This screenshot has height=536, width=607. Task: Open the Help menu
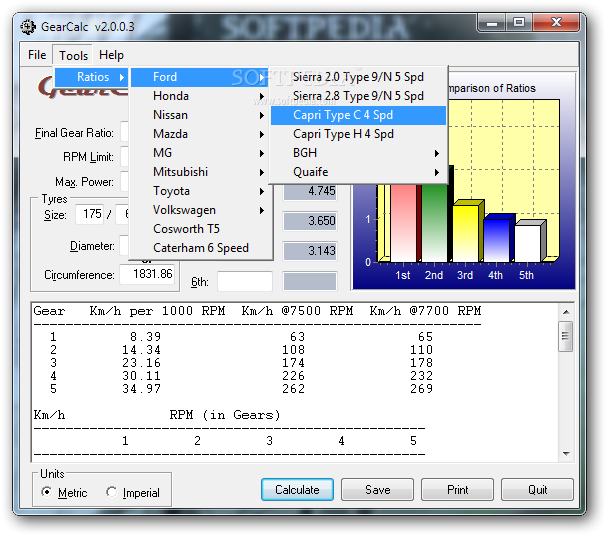pos(111,55)
